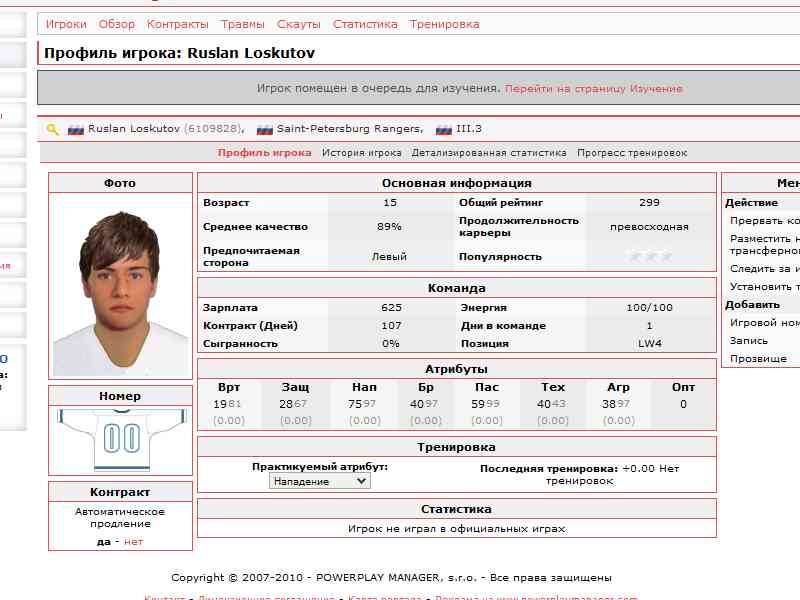Click the Запись add option
Image resolution: width=800 pixels, height=600 pixels.
pyautogui.click(x=749, y=341)
